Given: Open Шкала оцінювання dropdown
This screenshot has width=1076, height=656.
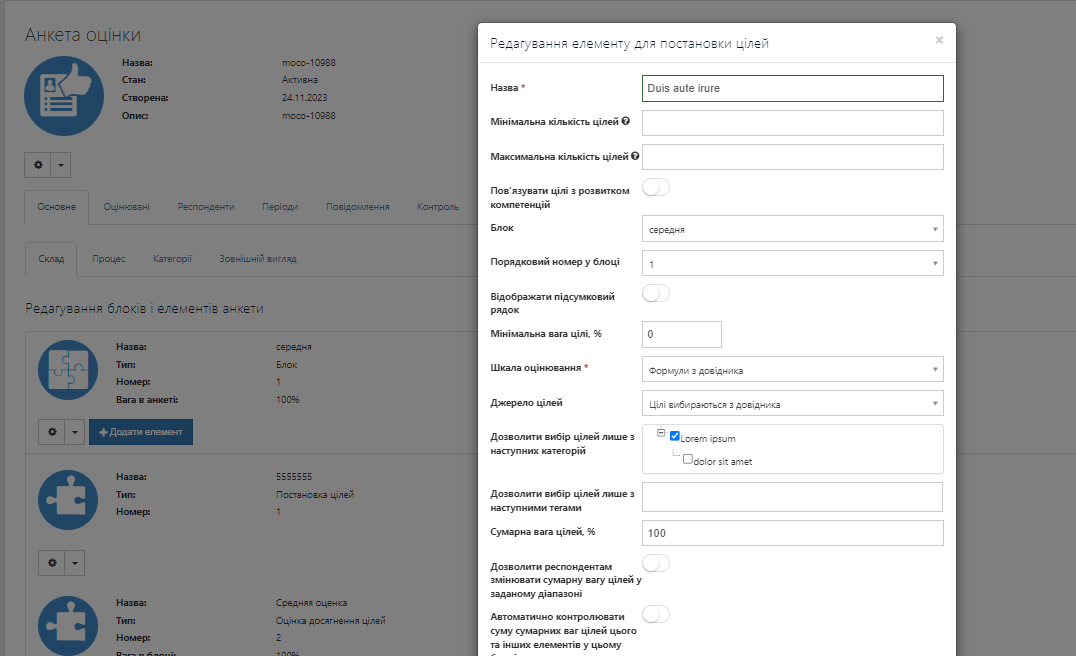Looking at the screenshot, I should pos(793,370).
